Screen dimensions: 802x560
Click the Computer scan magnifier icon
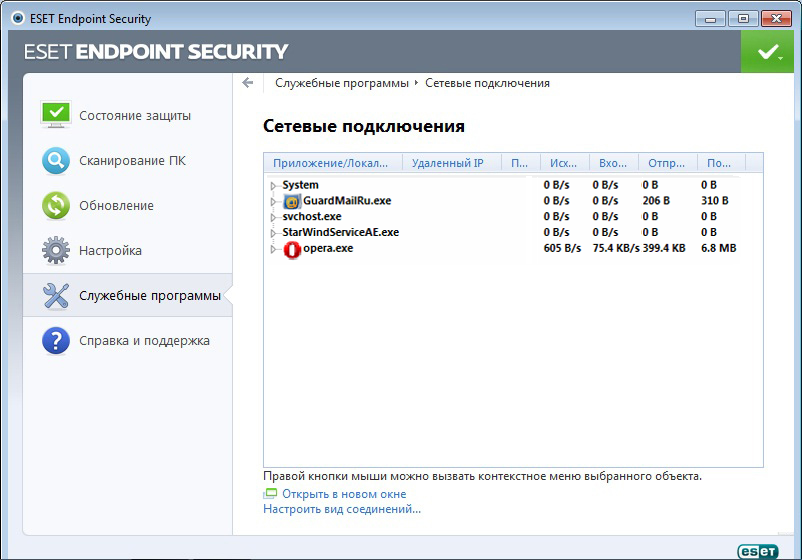(56, 160)
